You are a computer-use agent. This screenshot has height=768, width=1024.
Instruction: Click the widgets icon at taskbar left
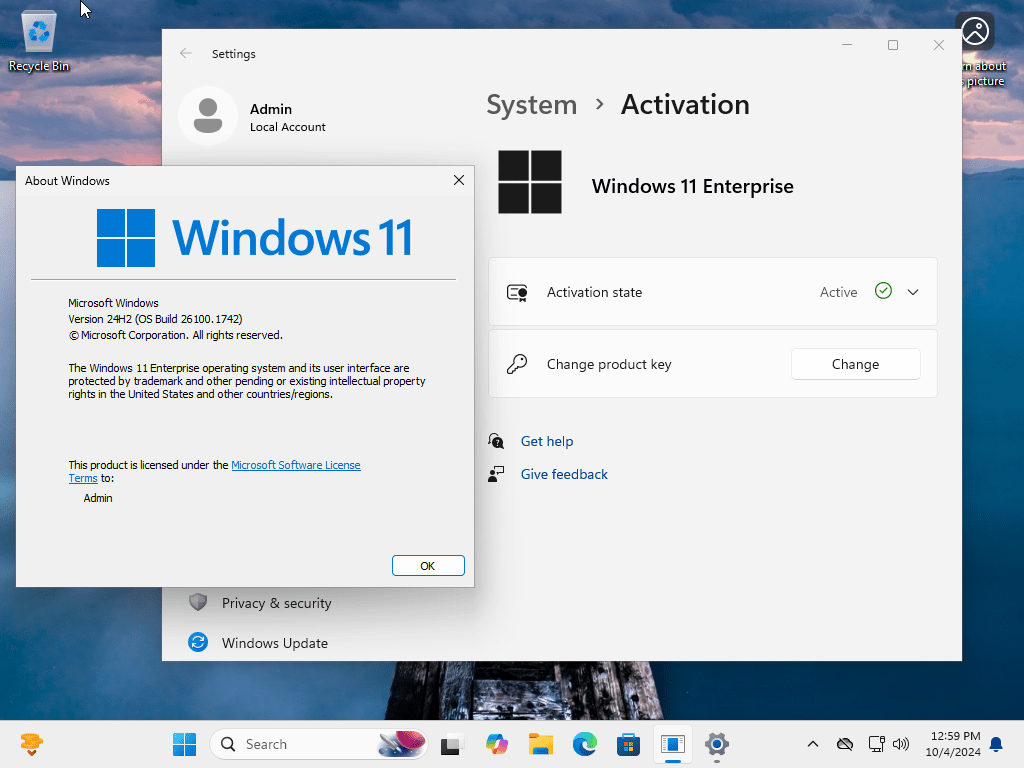31,744
